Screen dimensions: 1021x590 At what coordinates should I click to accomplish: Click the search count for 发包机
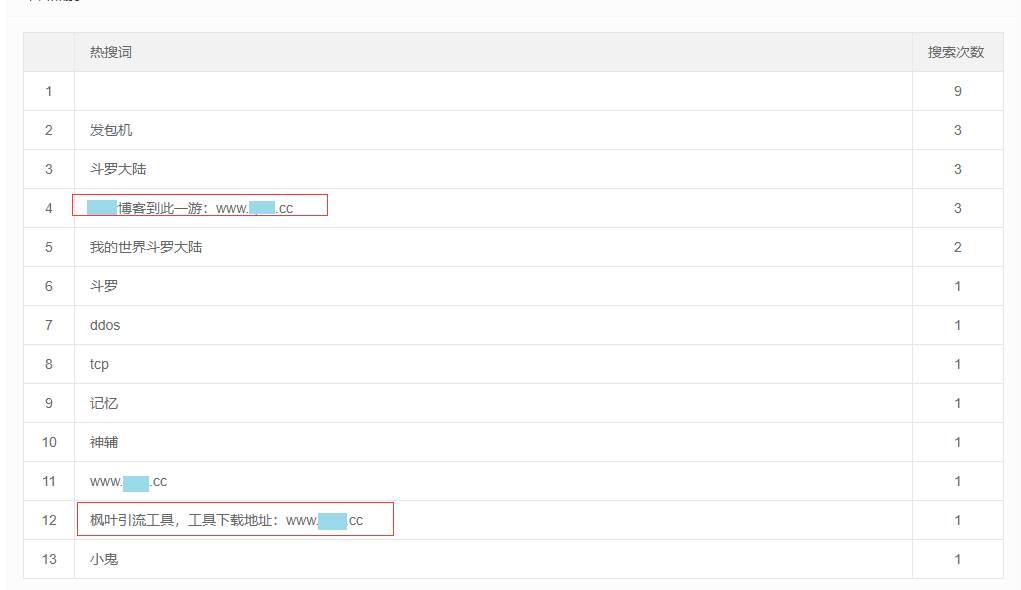[x=957, y=130]
